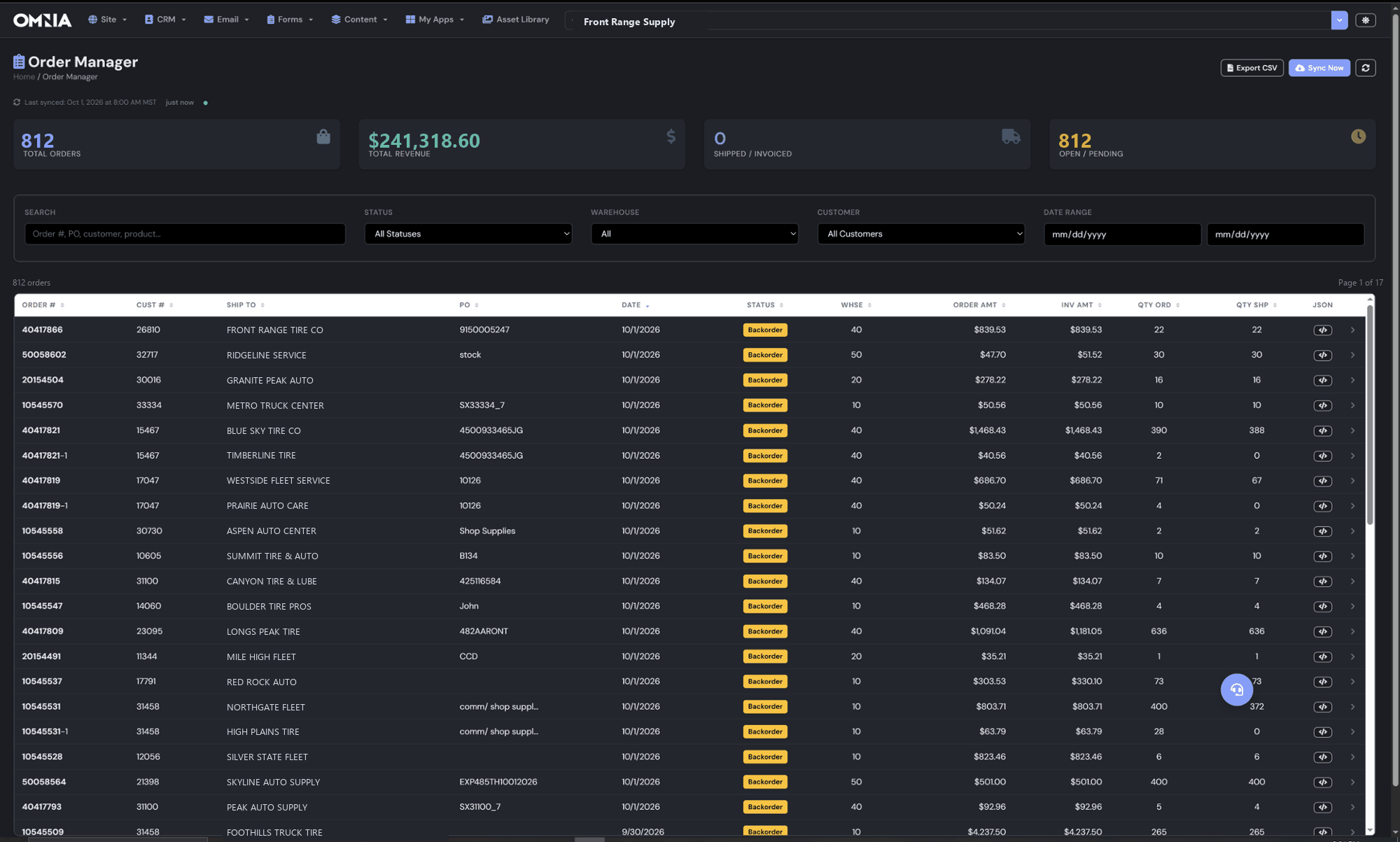The image size is (1400, 842).
Task: Sort table by Date column
Action: [x=635, y=305]
